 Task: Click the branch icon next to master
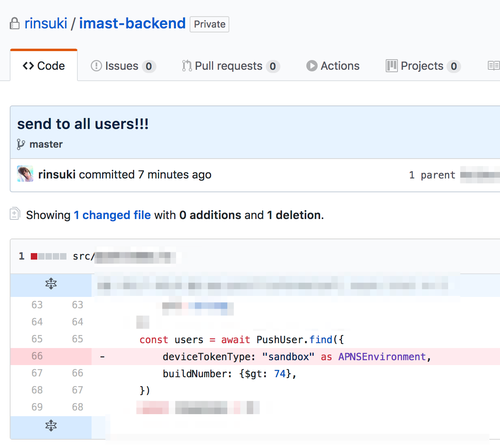pyautogui.click(x=21, y=144)
